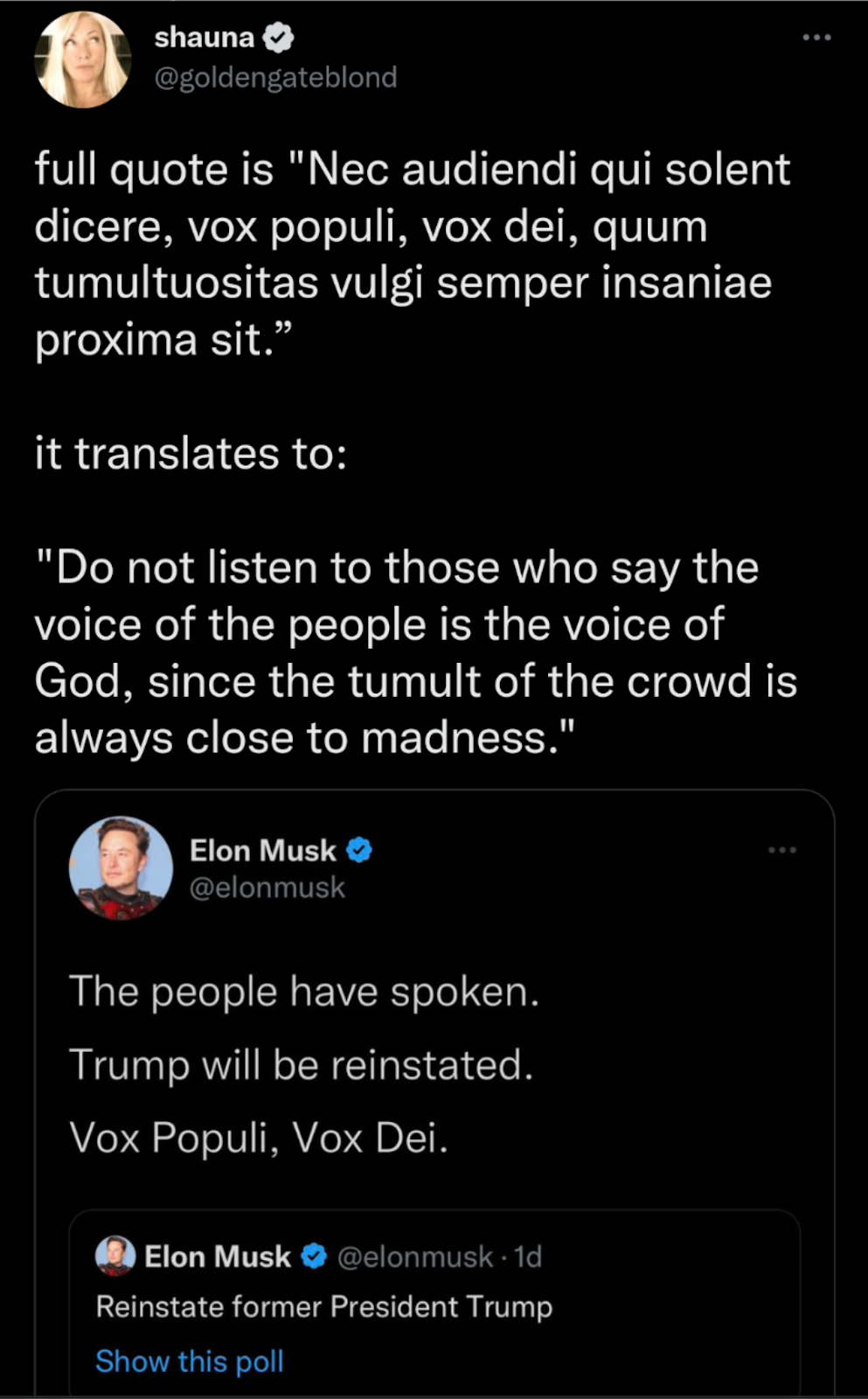868x1399 pixels.
Task: Click the Latin quote text in shauna's tweet
Action: point(411,254)
